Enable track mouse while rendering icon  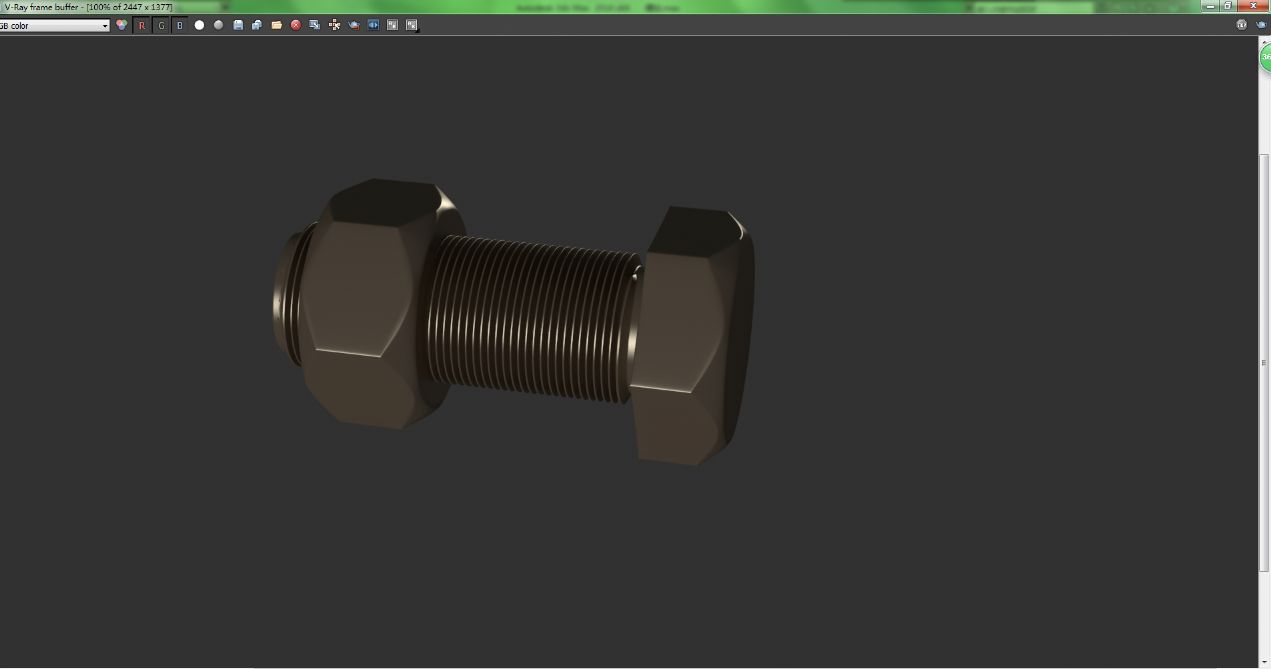pyautogui.click(x=334, y=25)
